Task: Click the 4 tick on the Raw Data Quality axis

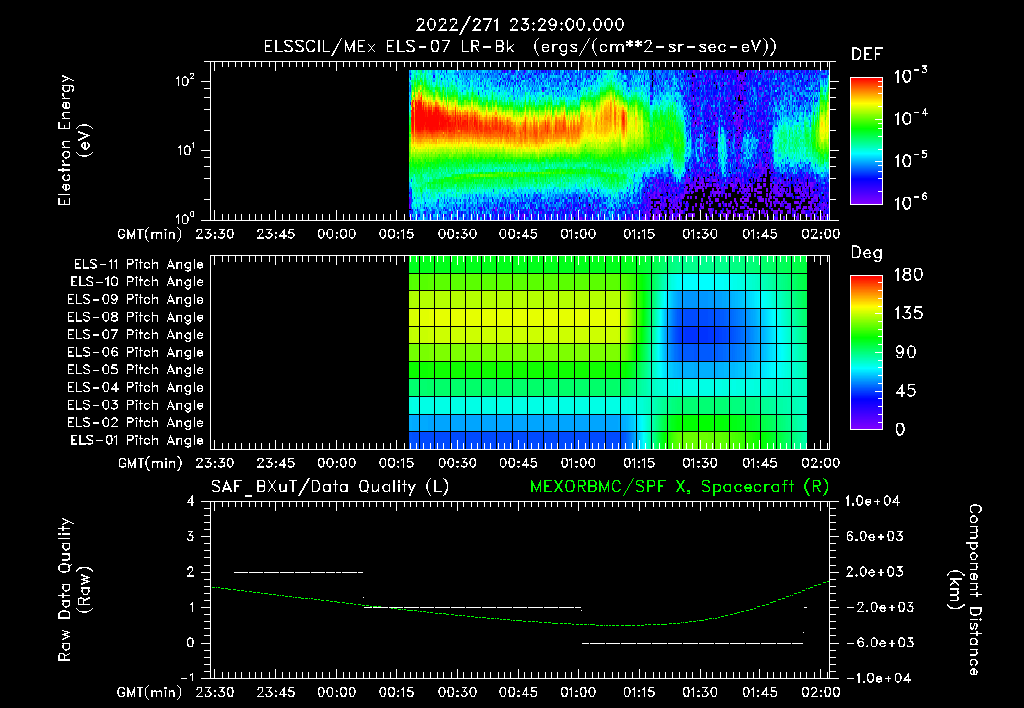Action: pyautogui.click(x=191, y=502)
